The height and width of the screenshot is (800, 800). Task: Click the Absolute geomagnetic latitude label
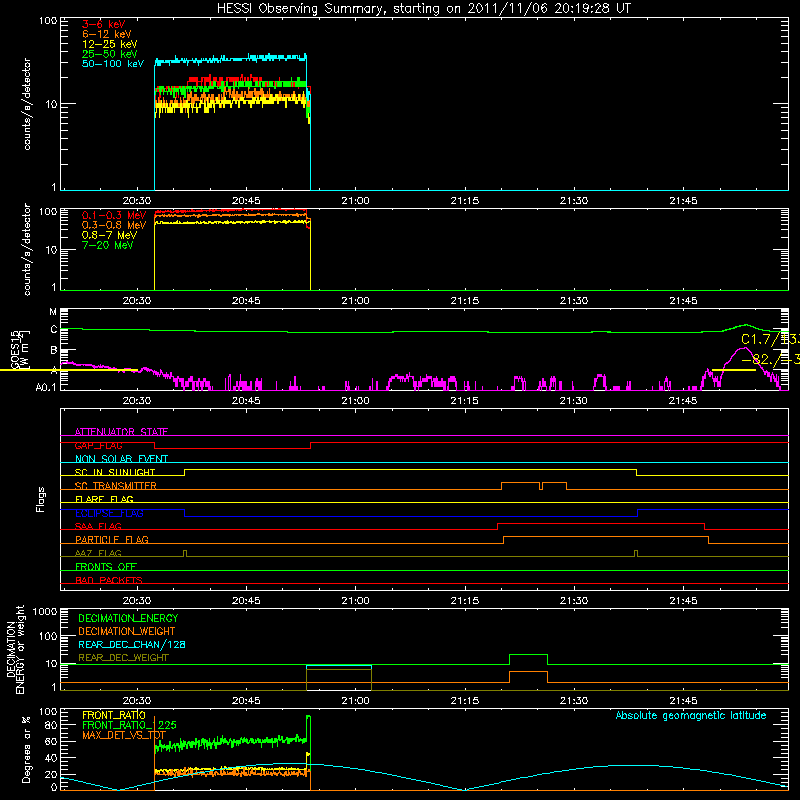[691, 715]
